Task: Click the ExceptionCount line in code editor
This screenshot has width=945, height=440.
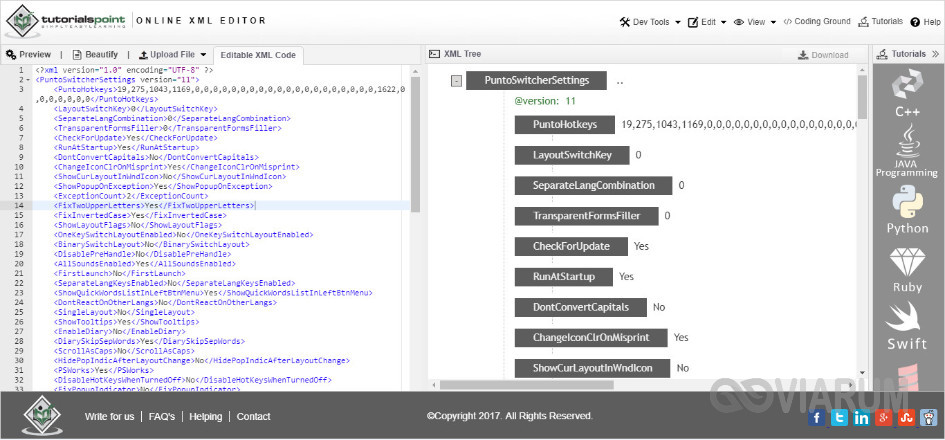Action: 131,196
